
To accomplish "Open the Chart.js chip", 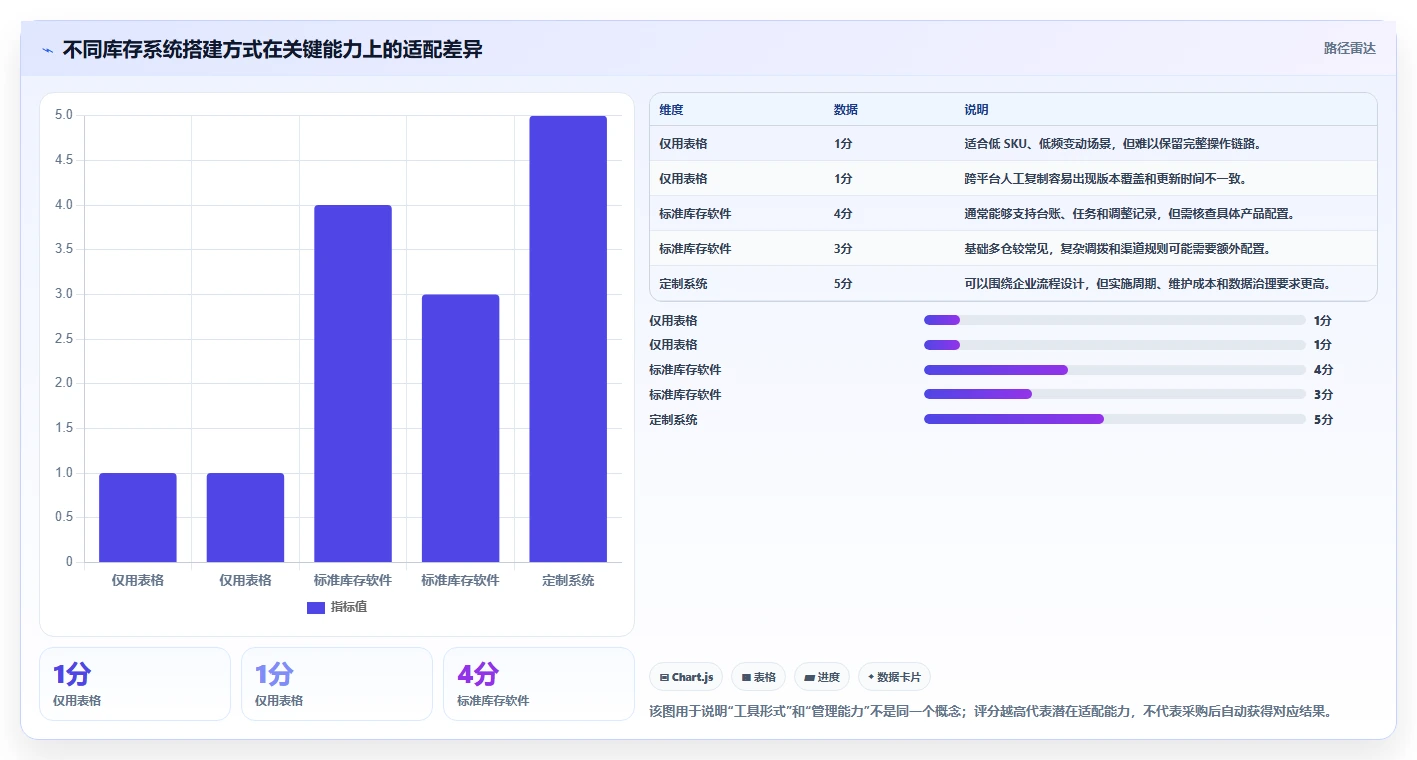I will [x=686, y=677].
